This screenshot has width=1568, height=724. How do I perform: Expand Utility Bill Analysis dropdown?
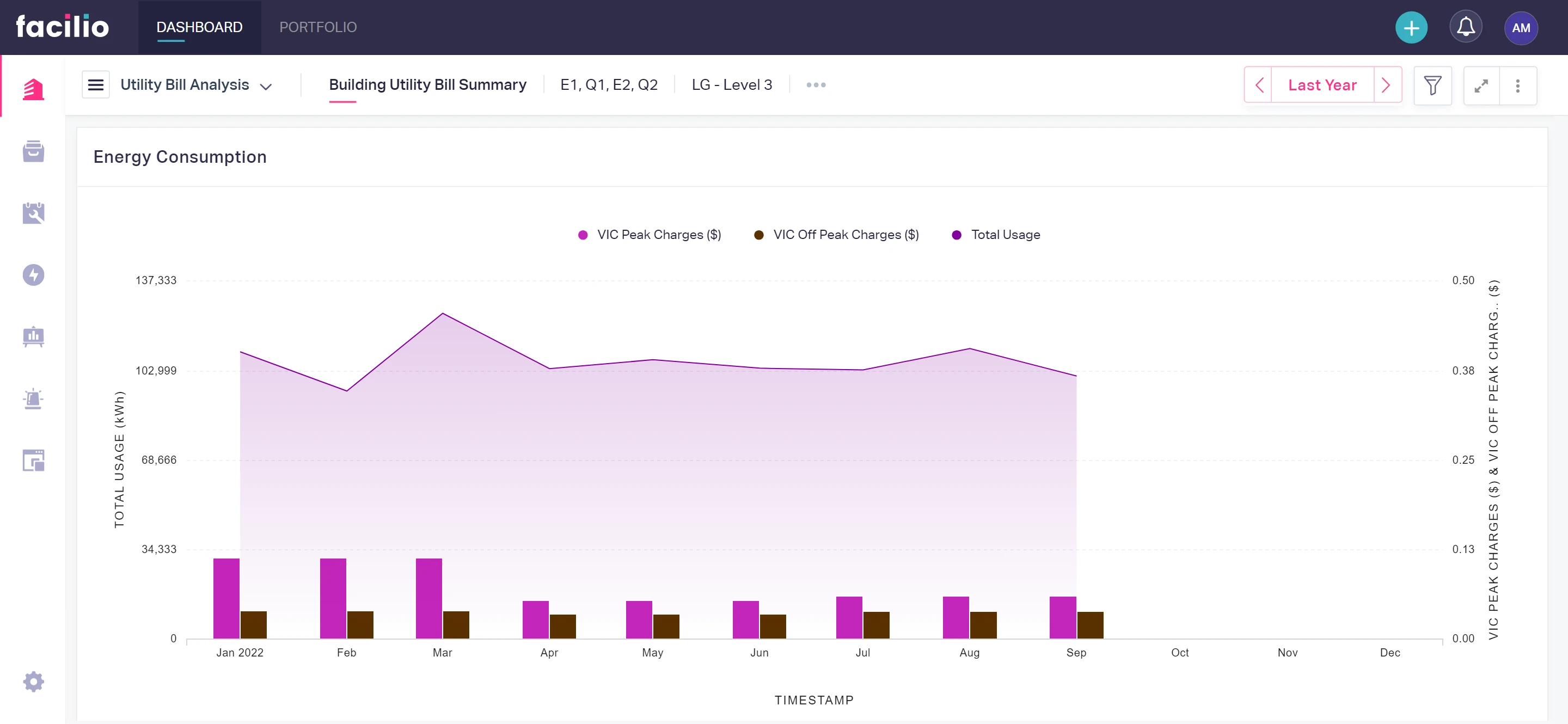pyautogui.click(x=196, y=85)
